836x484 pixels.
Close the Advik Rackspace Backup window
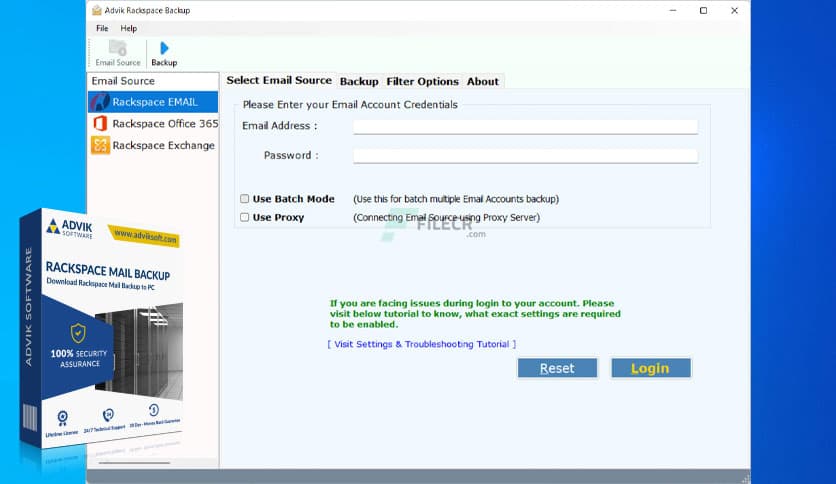734,10
